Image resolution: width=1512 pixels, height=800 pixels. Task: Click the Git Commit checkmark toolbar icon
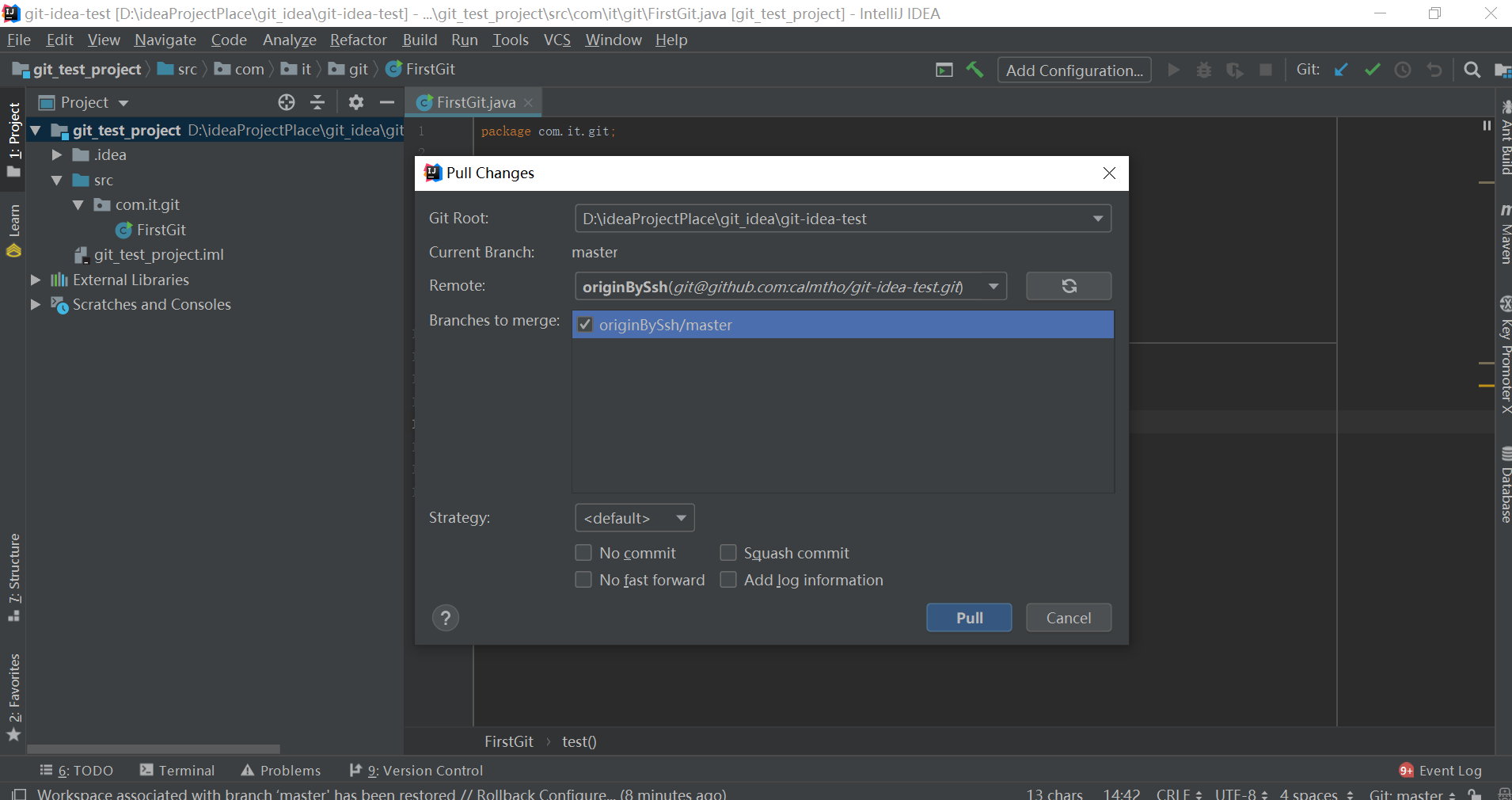1373,70
